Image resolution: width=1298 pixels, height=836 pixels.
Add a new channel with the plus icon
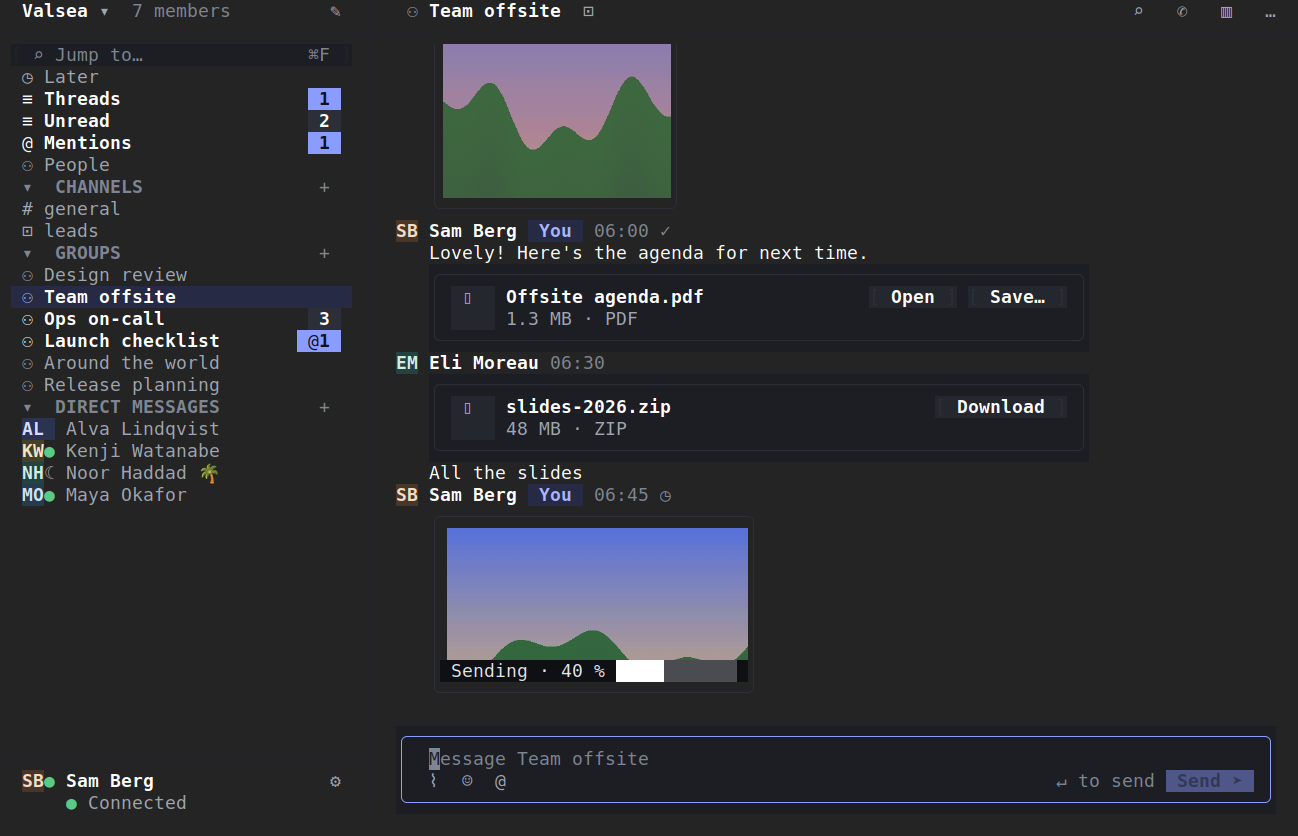[324, 187]
